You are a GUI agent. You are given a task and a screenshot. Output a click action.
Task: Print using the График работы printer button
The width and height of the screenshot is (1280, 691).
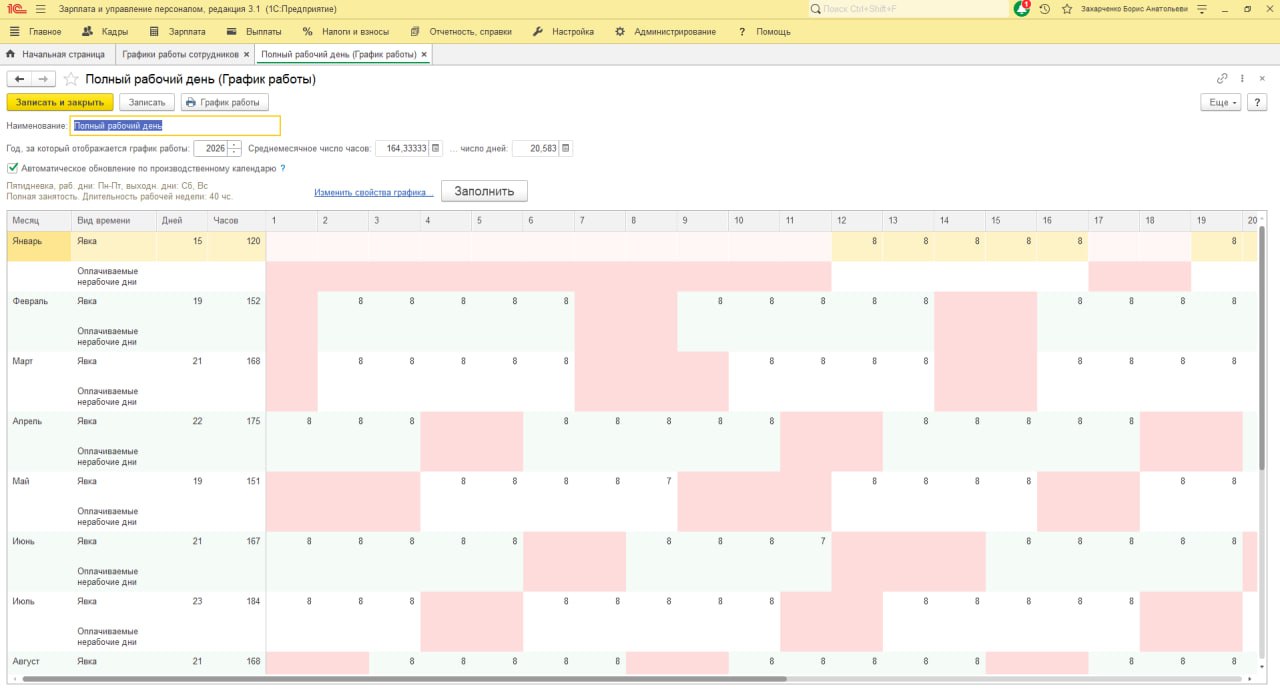(x=222, y=101)
